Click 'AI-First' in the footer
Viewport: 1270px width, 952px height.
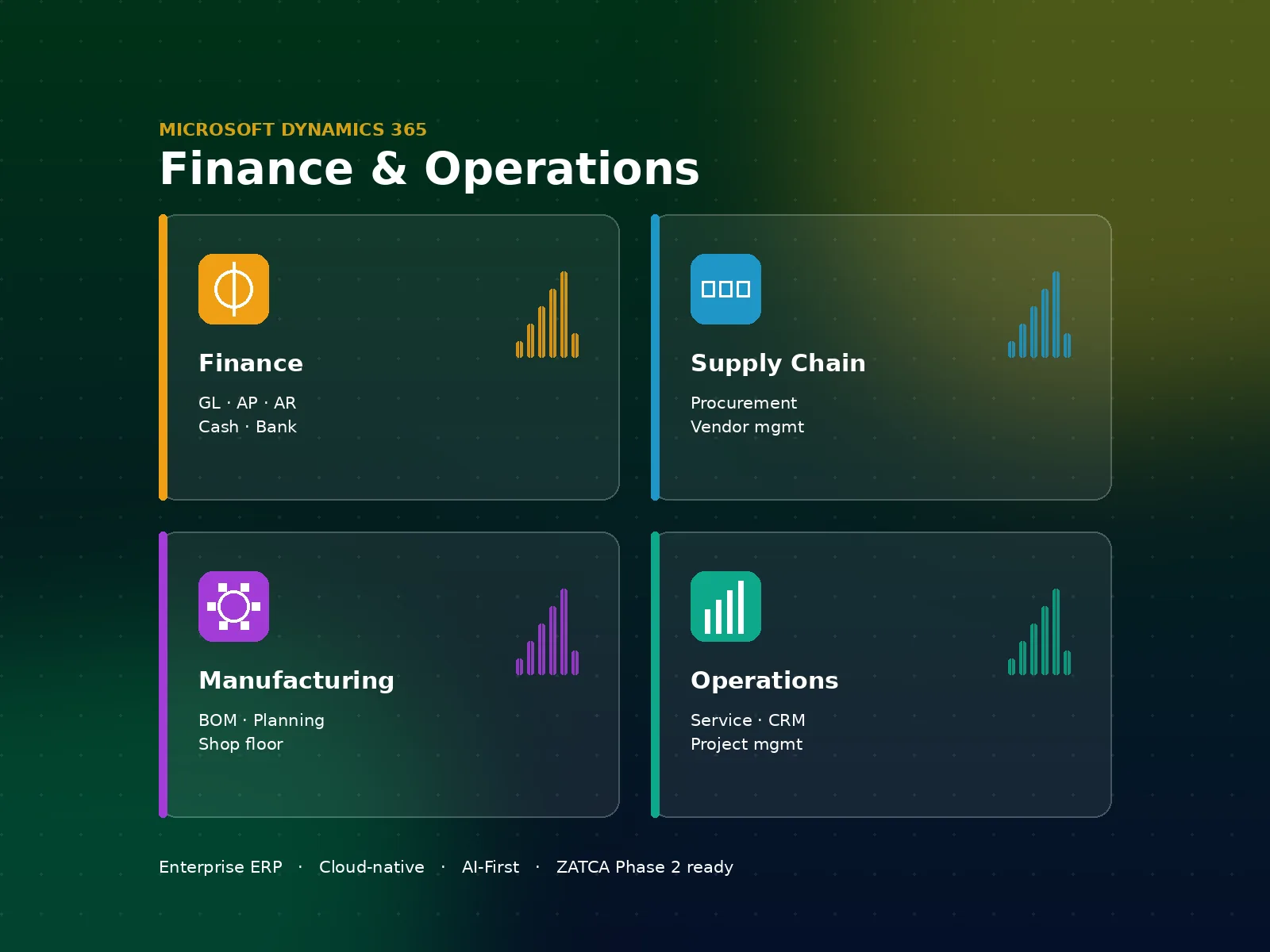point(491,867)
